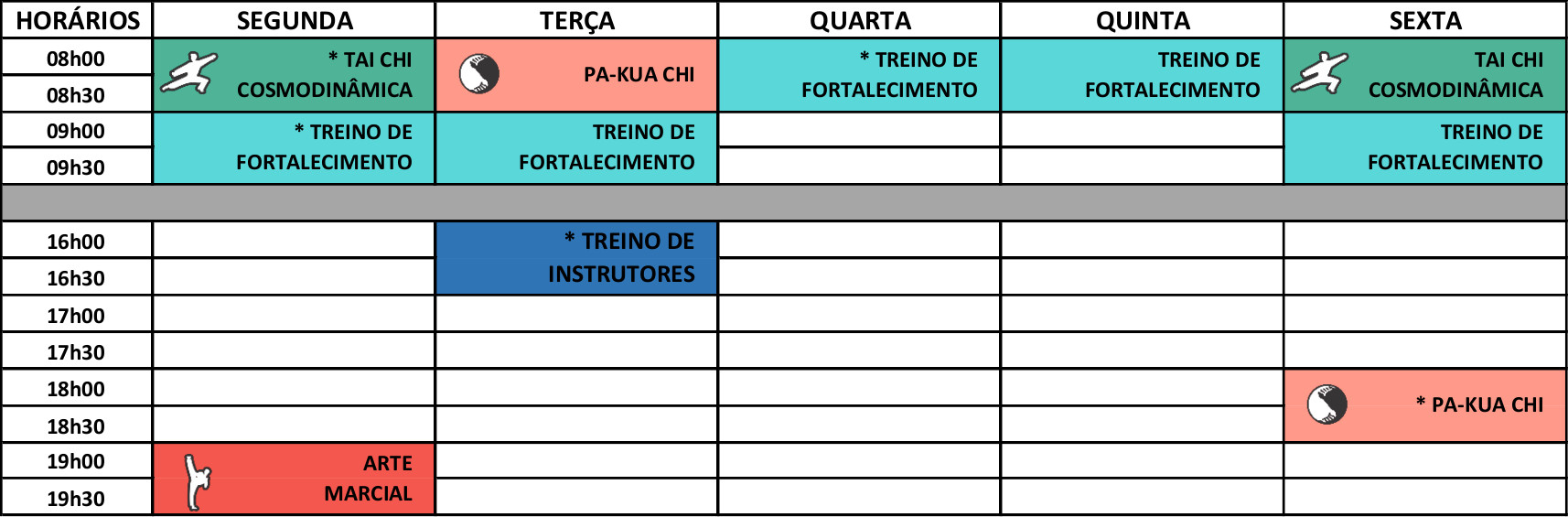Click the kicking figure icon in Arte Marcial
The width and height of the screenshot is (1568, 517).
[198, 481]
